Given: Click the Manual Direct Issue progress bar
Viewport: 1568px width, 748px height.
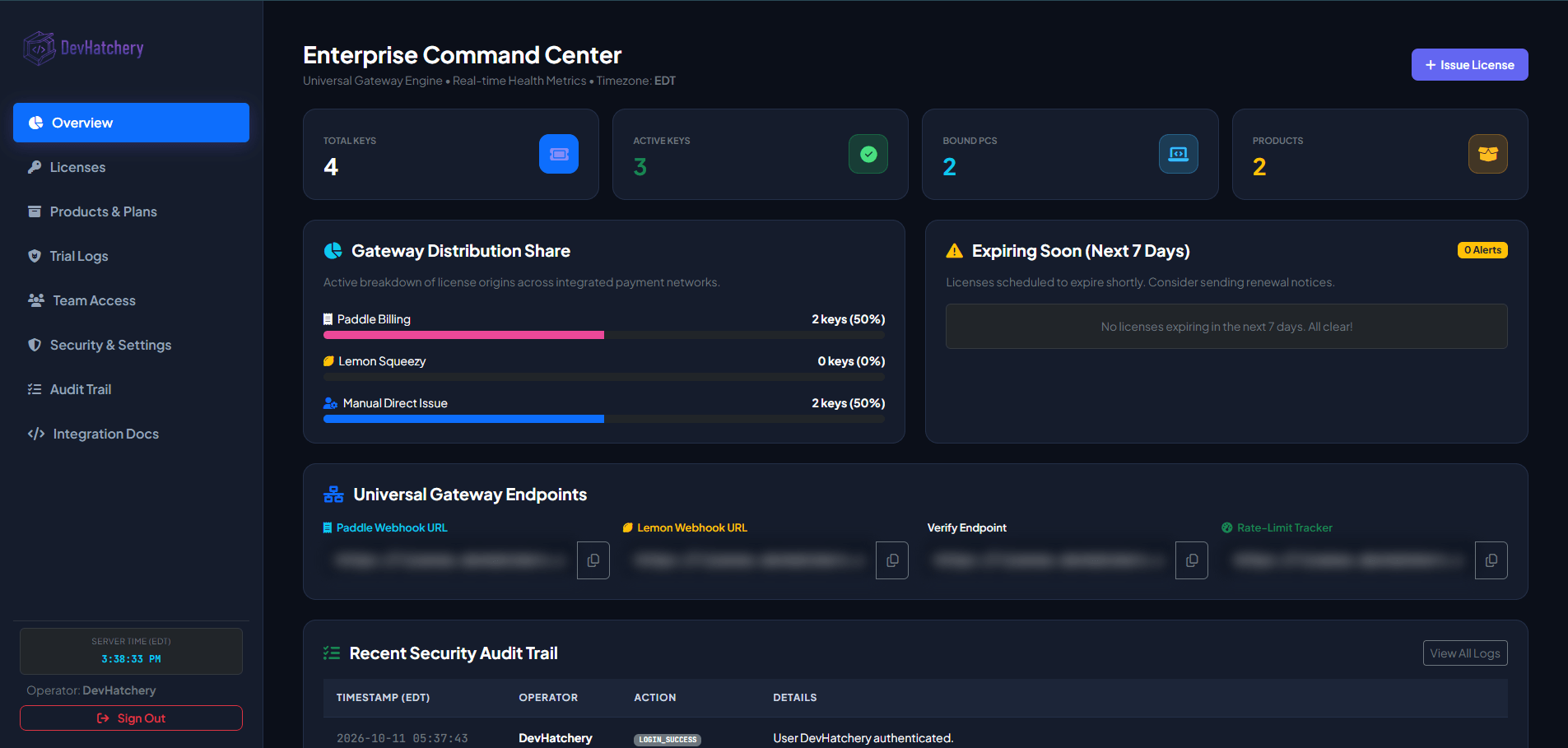Looking at the screenshot, I should coord(604,419).
